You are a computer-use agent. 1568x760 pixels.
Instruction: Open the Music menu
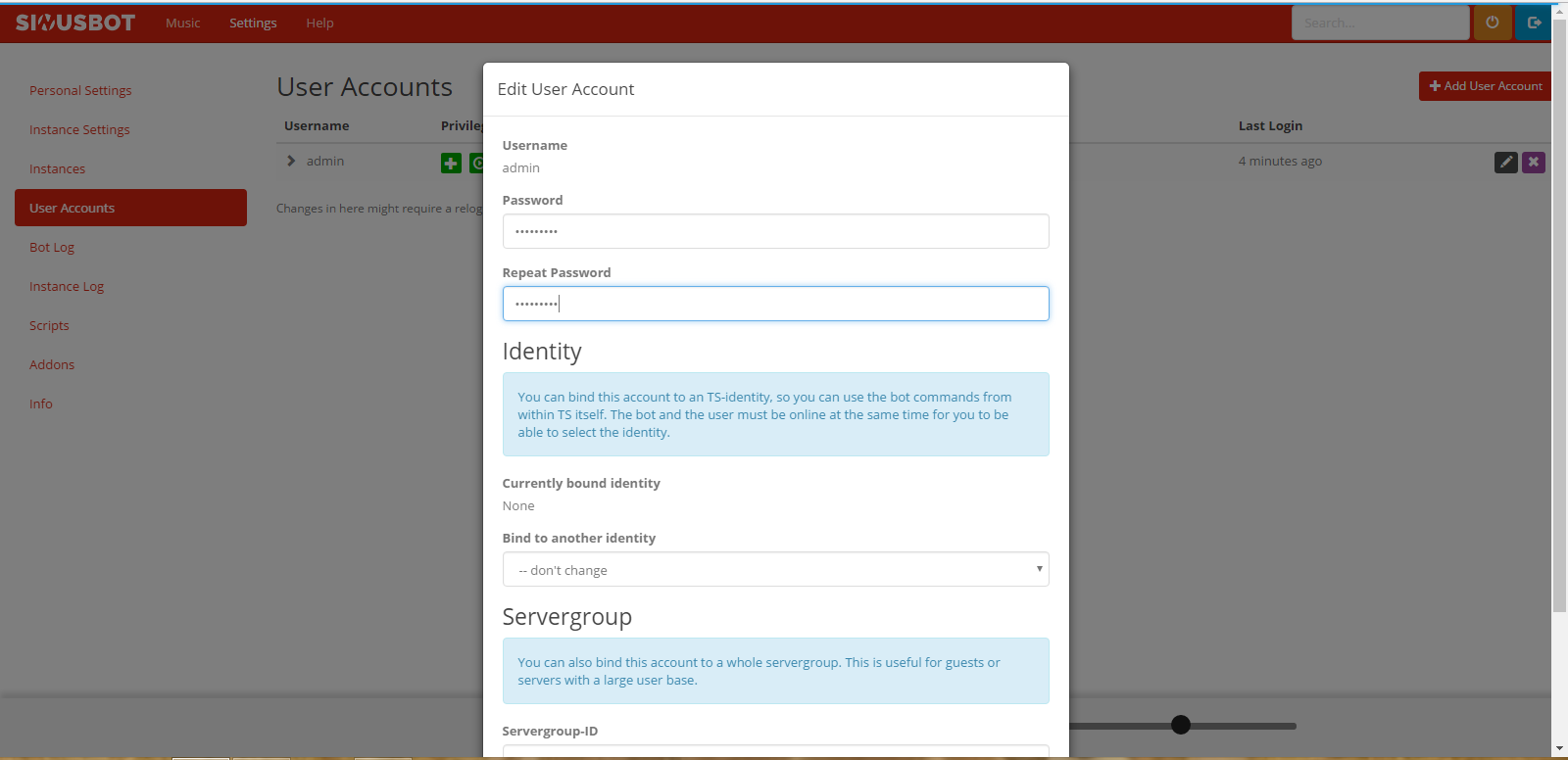coord(182,23)
